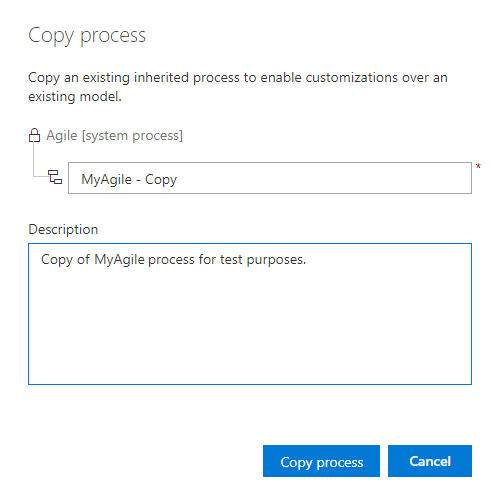Image resolution: width=498 pixels, height=497 pixels.
Task: Click inside the Description text area
Action: (250, 314)
